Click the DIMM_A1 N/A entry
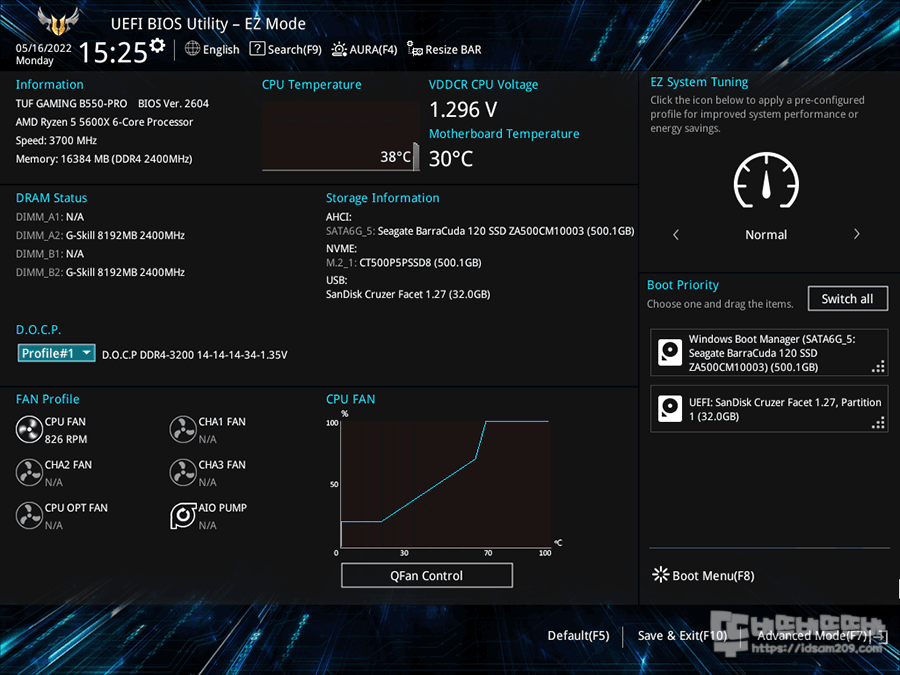Image resolution: width=900 pixels, height=675 pixels. tap(50, 217)
